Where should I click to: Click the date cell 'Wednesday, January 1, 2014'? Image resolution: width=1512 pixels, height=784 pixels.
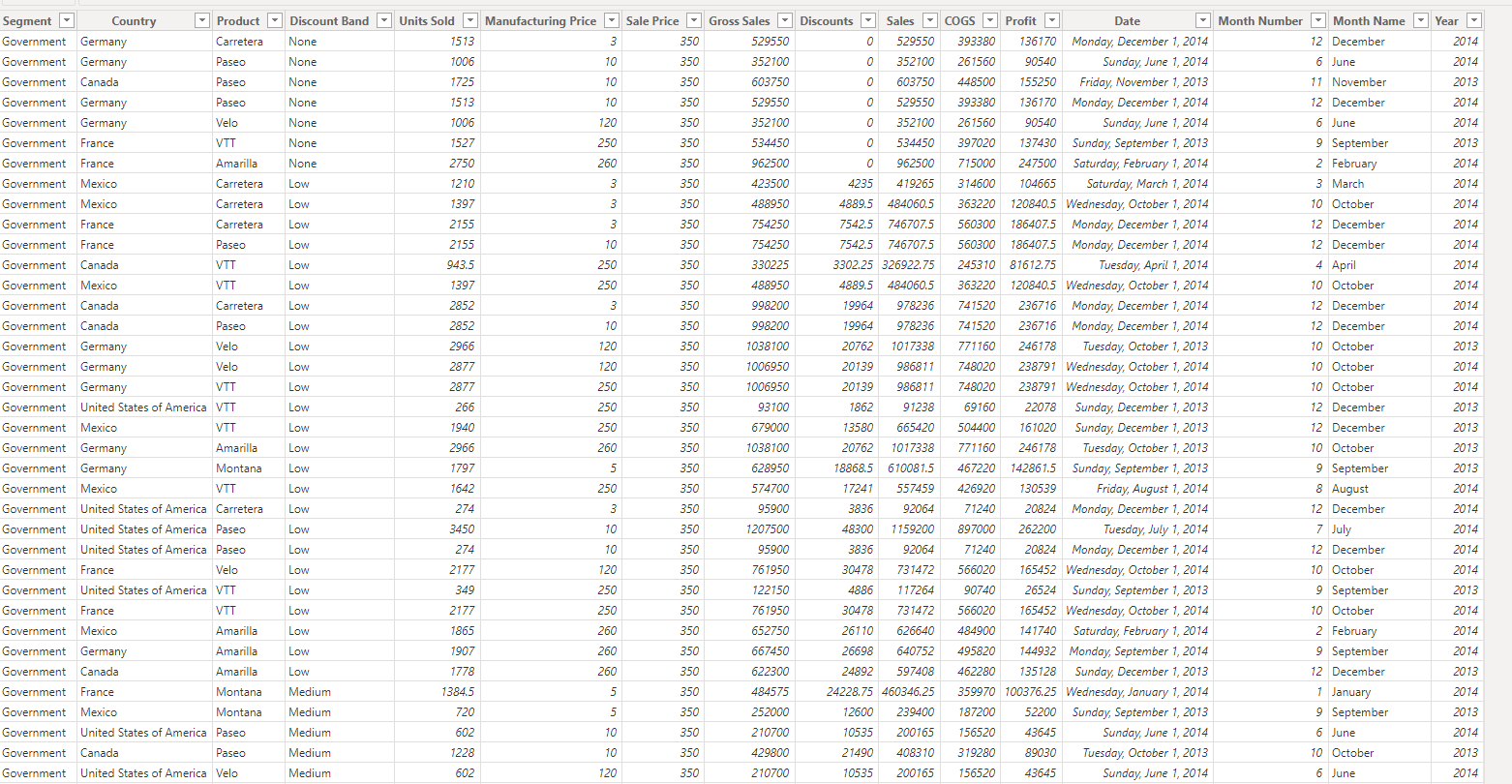[1137, 692]
